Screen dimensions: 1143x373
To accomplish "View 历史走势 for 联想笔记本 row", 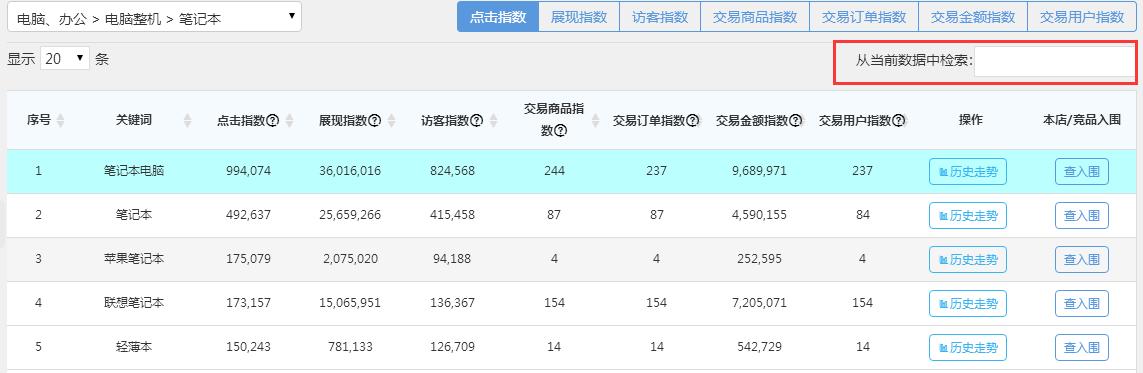I will (x=968, y=304).
